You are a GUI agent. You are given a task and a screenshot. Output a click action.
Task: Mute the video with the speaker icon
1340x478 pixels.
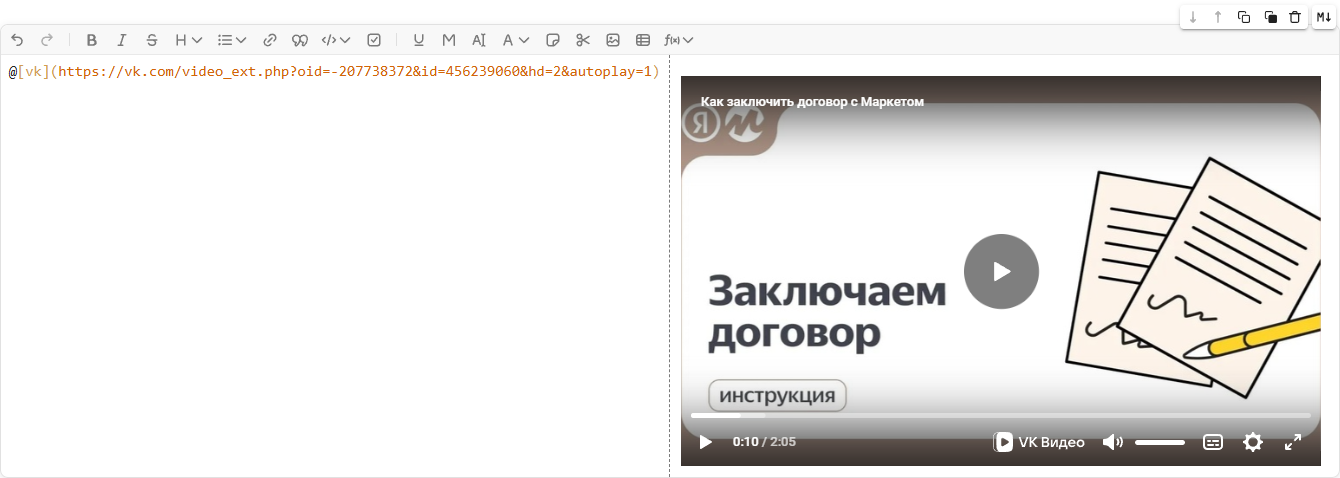coord(1113,442)
